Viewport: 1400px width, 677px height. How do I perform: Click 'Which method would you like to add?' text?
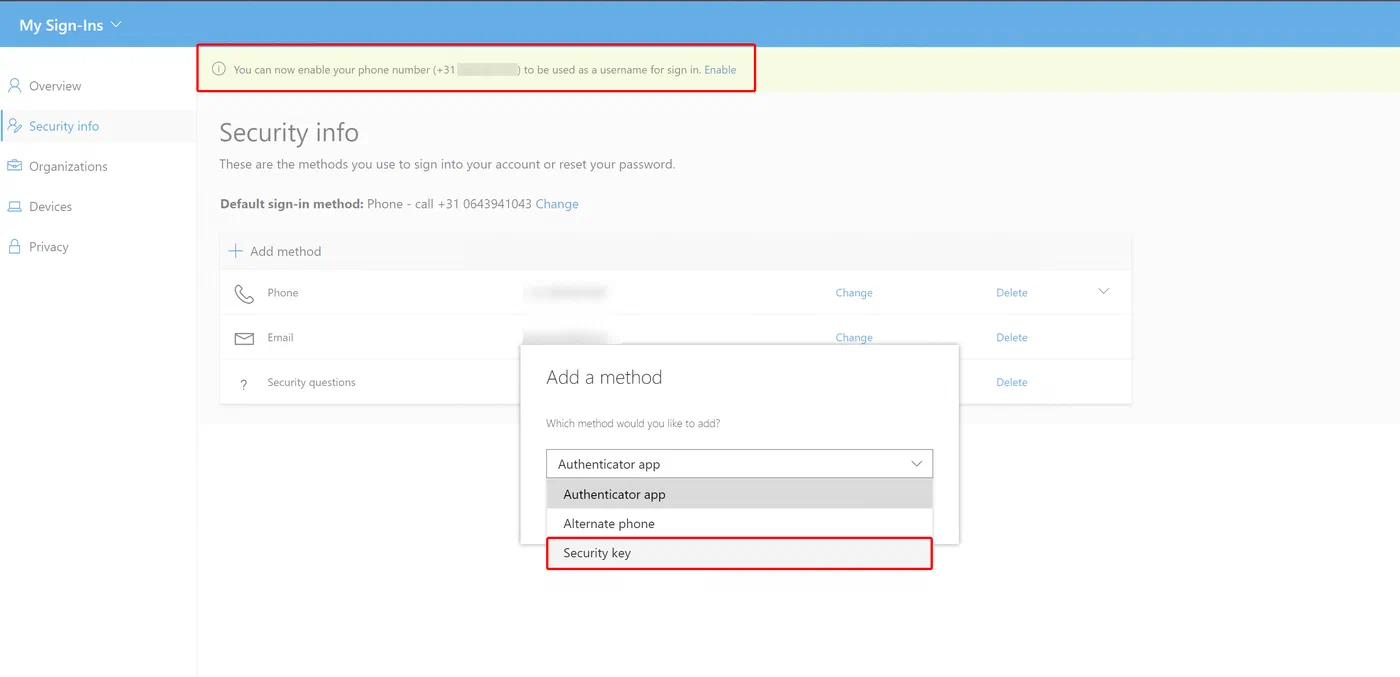633,424
